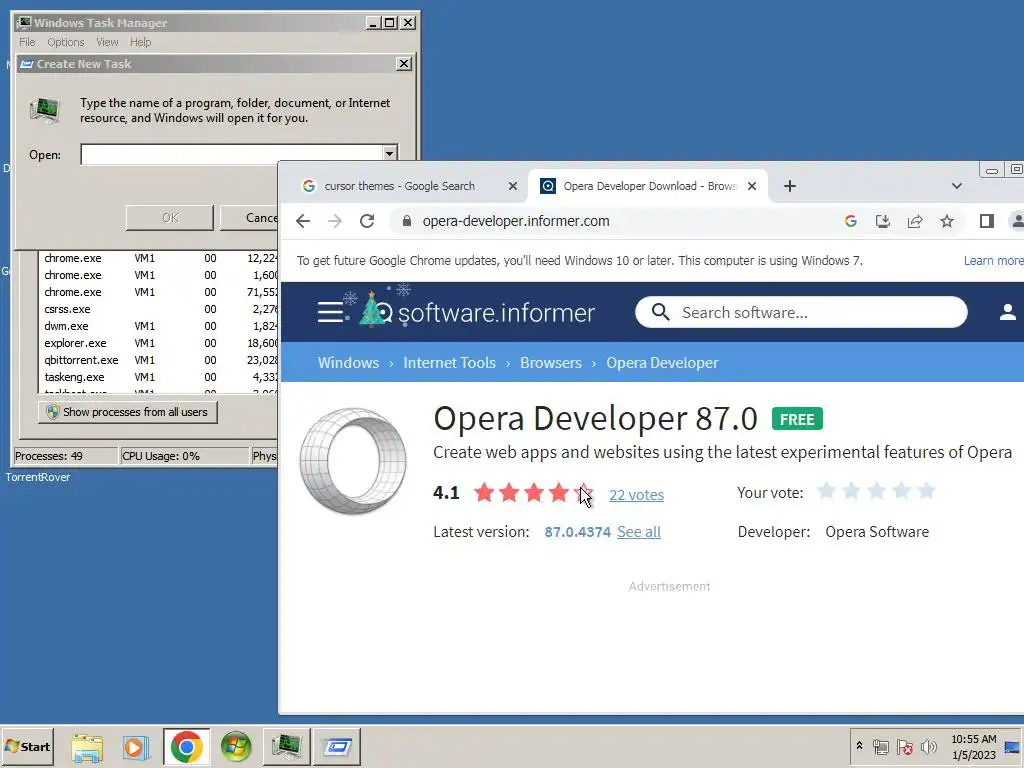The height and width of the screenshot is (768, 1024).
Task: Click the volume speaker tray icon
Action: [928, 746]
